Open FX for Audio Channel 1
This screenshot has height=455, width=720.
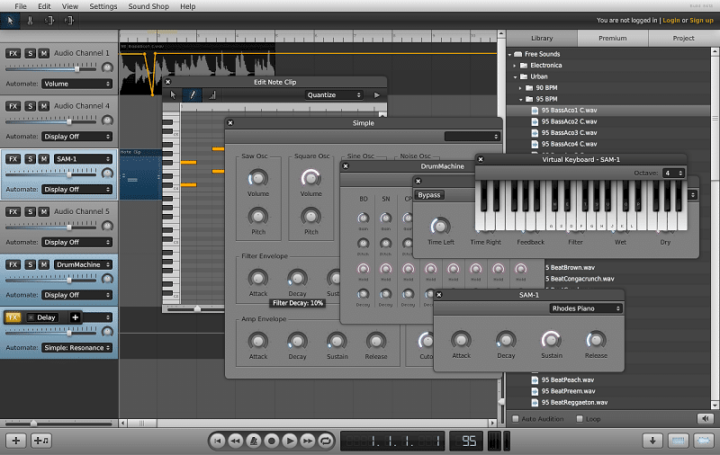click(x=13, y=52)
